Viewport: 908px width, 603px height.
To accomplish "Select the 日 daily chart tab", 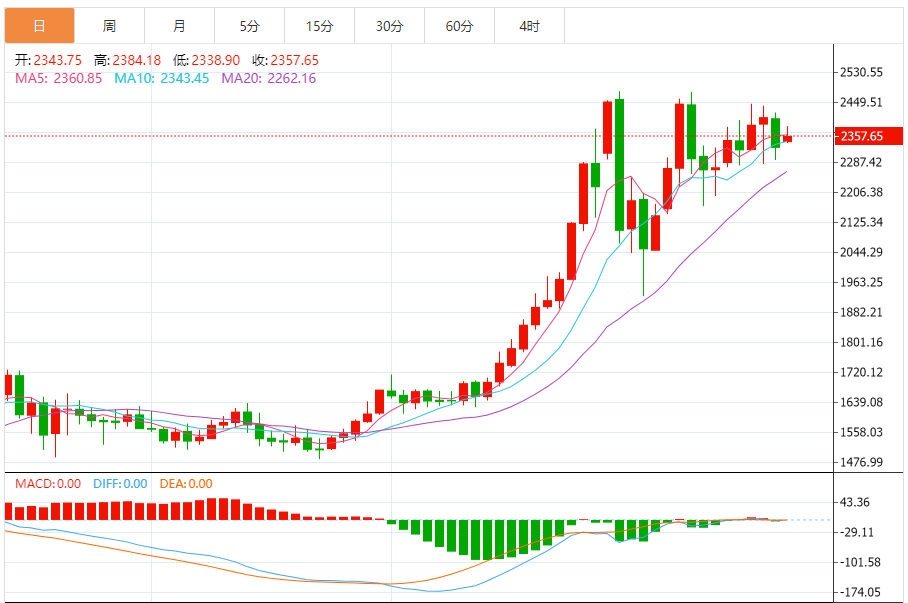I will click(x=39, y=26).
